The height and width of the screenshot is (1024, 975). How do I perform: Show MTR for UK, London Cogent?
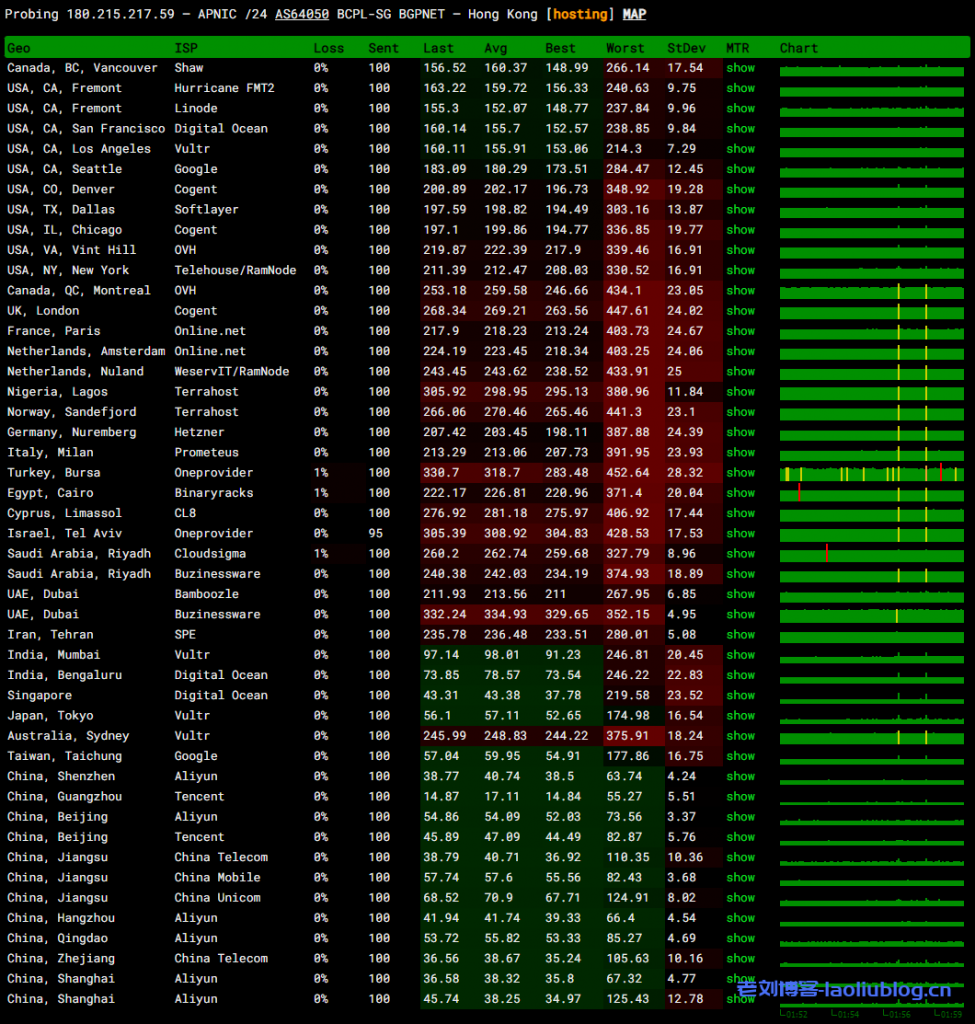pos(740,311)
